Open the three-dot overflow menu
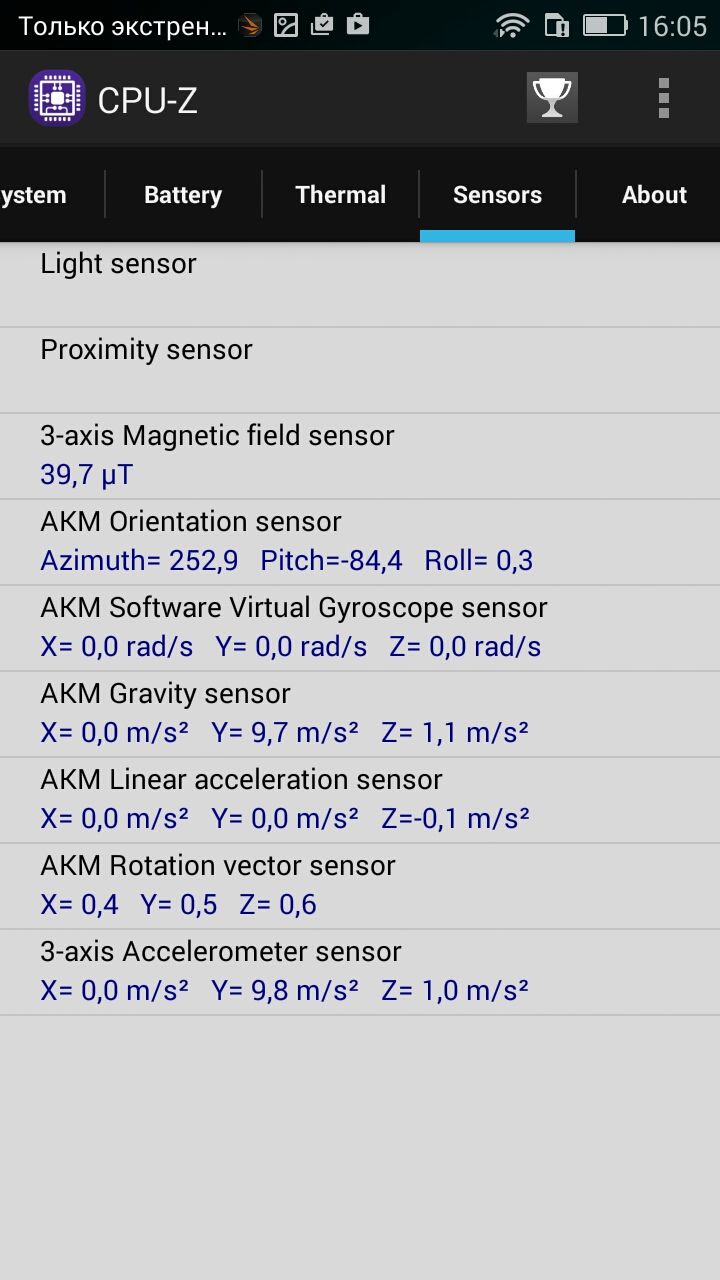The width and height of the screenshot is (720, 1280). 663,98
